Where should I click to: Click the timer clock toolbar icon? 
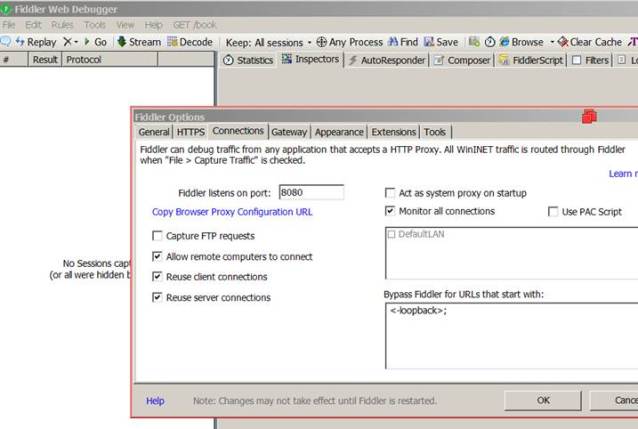pos(490,42)
